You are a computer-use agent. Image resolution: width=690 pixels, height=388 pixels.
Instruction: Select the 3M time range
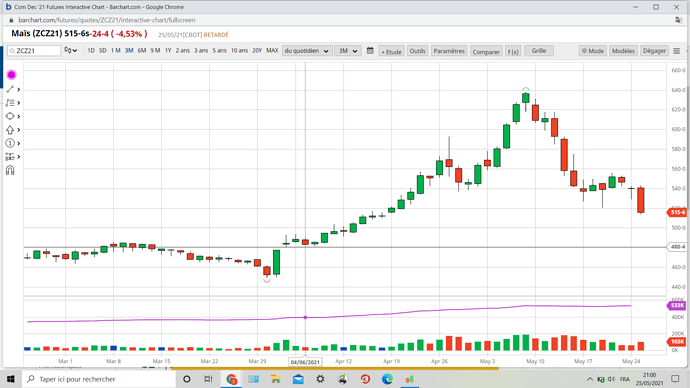coord(129,51)
